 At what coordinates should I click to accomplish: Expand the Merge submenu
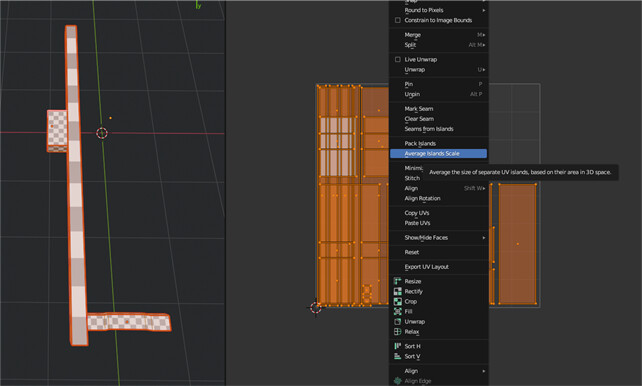(439, 35)
